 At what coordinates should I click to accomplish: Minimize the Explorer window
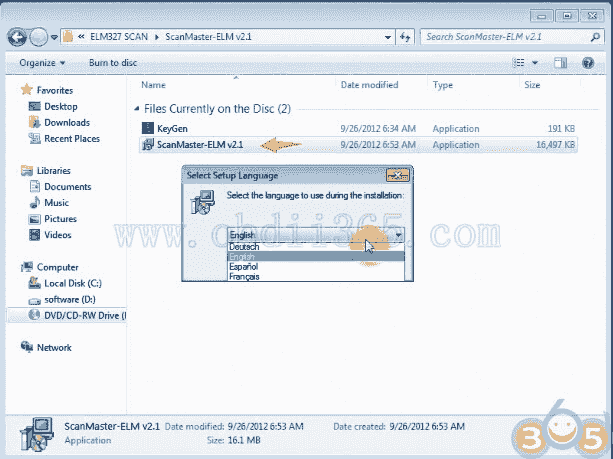coord(541,16)
